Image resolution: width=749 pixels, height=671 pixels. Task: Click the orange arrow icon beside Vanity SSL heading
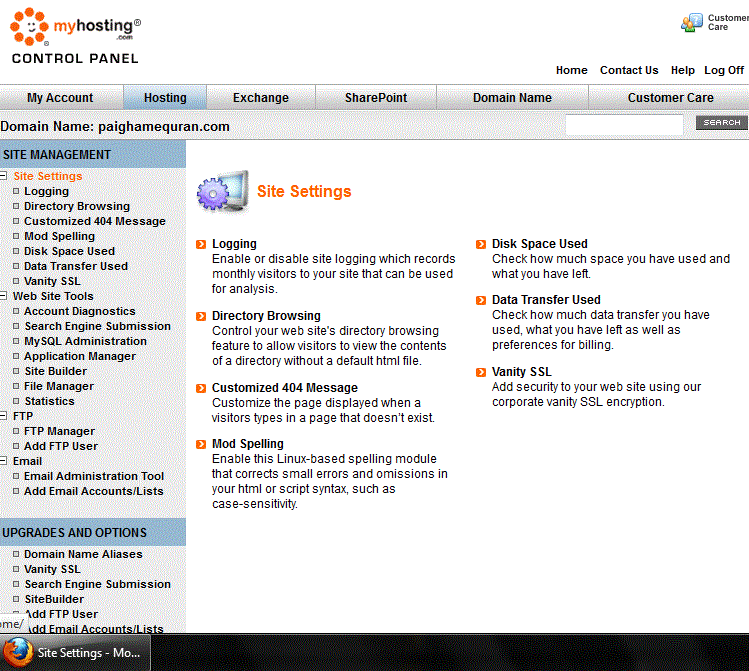tap(482, 372)
